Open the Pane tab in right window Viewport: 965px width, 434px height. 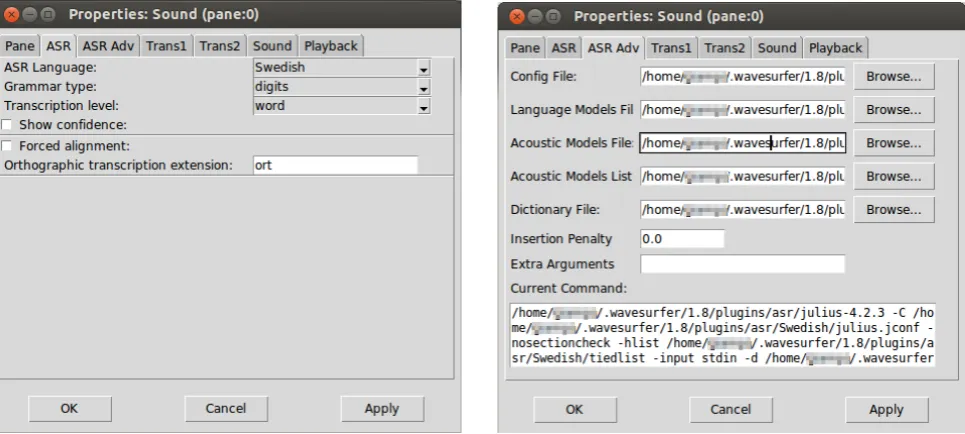(x=525, y=48)
